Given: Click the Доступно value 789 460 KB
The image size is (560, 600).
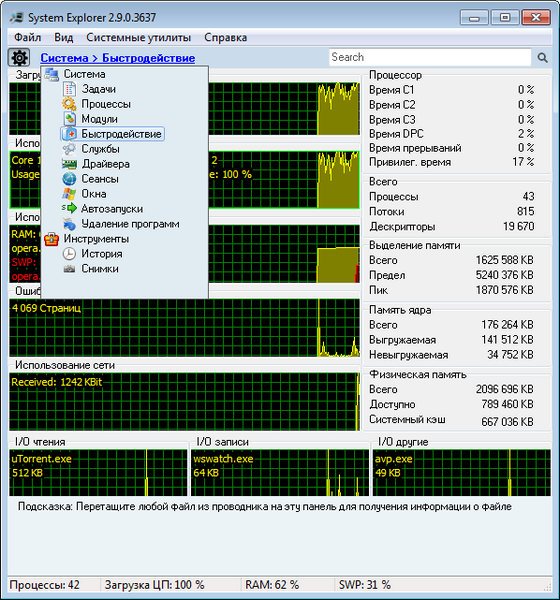Looking at the screenshot, I should pos(507,404).
